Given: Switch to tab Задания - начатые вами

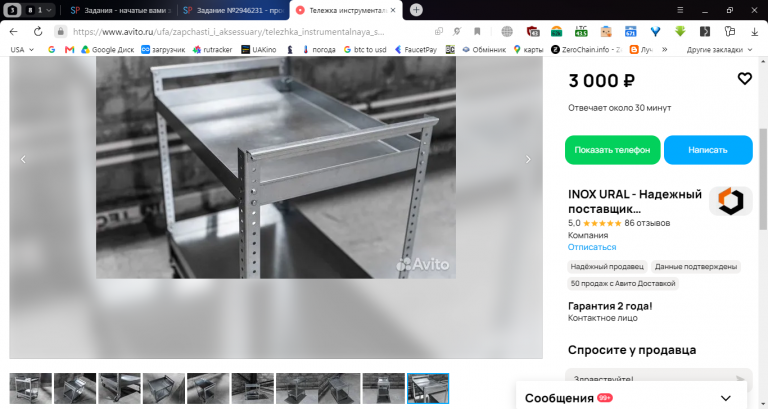Looking at the screenshot, I should pyautogui.click(x=120, y=10).
